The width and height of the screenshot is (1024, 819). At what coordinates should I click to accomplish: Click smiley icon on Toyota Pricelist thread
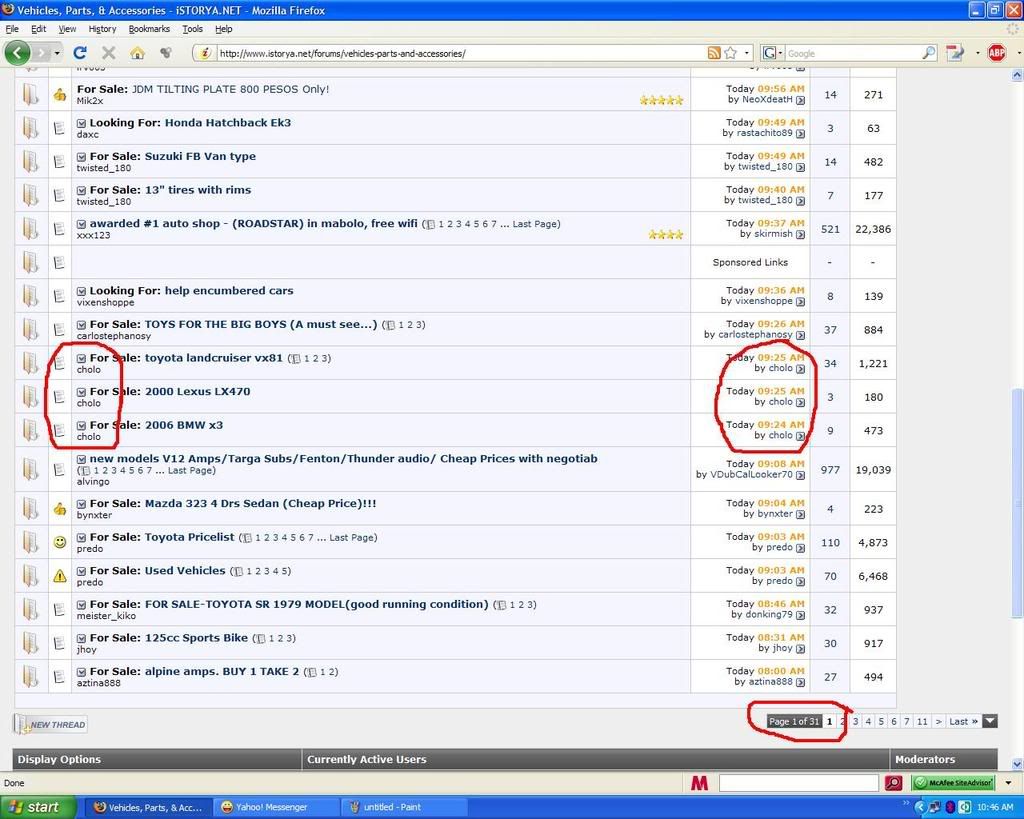point(59,542)
